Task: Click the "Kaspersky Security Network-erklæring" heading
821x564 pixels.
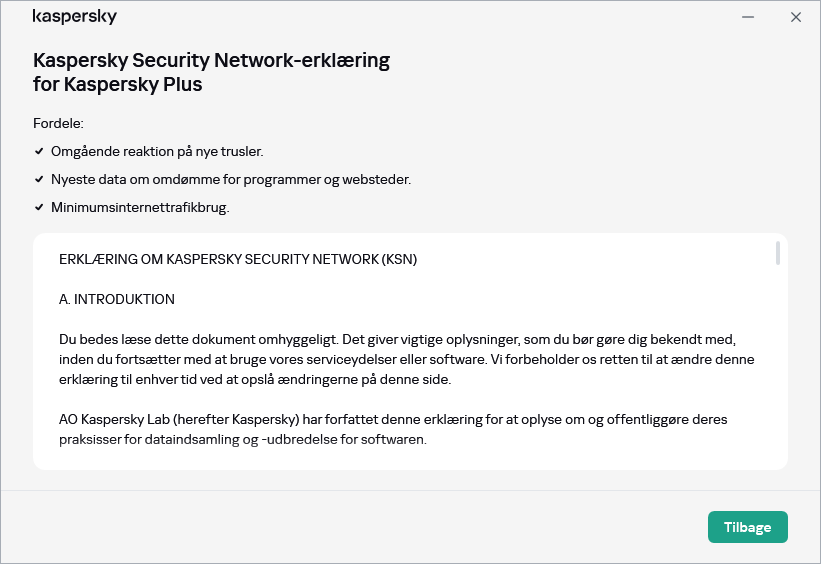Action: click(x=211, y=60)
